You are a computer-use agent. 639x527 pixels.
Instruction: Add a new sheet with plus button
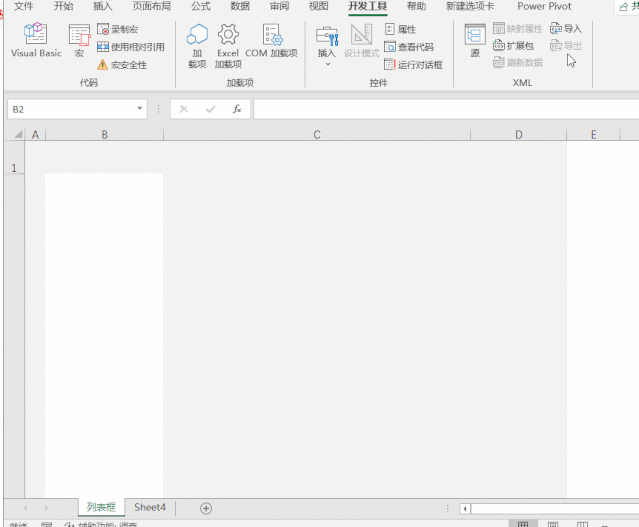[x=206, y=508]
